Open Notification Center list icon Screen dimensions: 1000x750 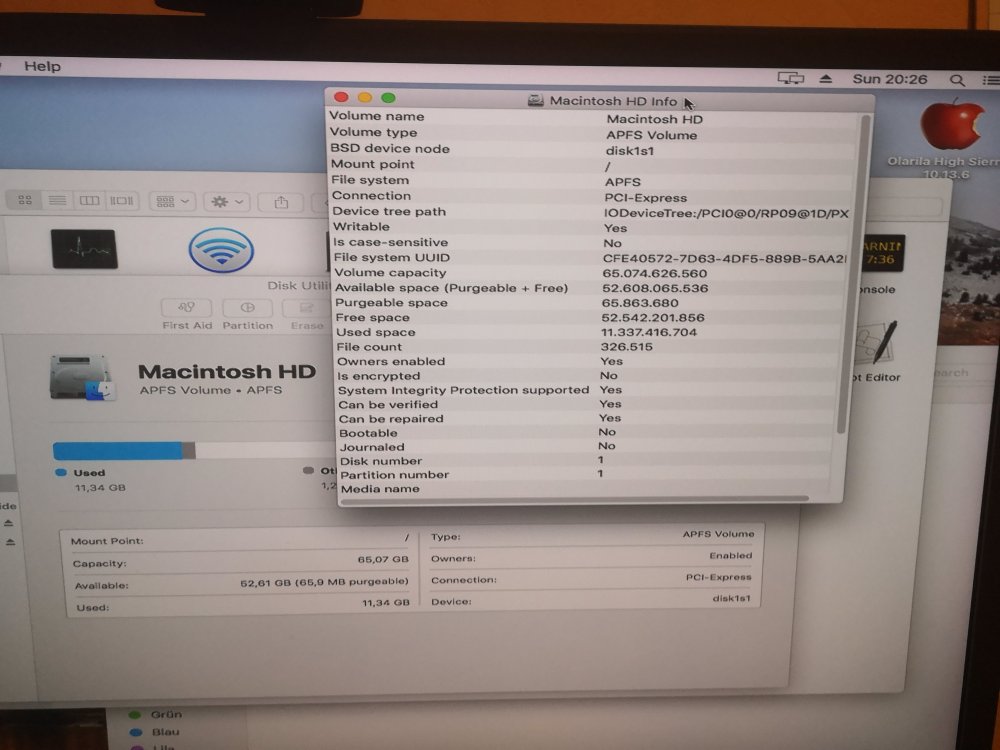pos(990,80)
